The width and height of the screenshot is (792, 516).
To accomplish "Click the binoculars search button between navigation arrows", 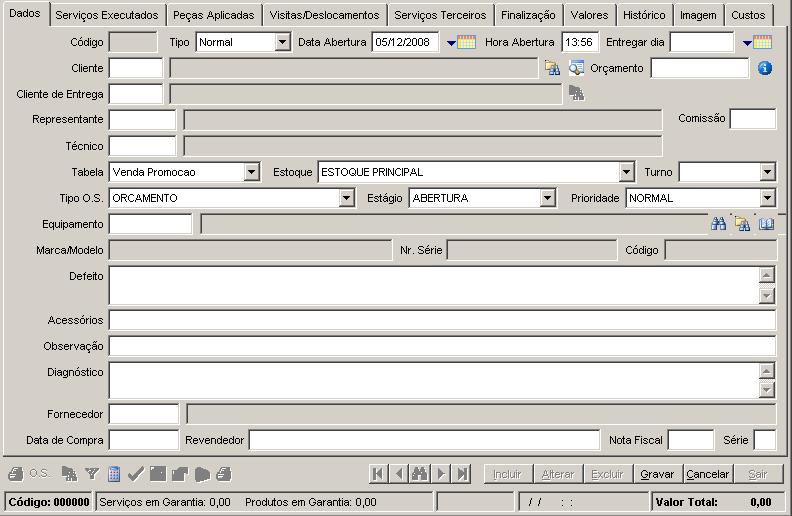I will 420,474.
